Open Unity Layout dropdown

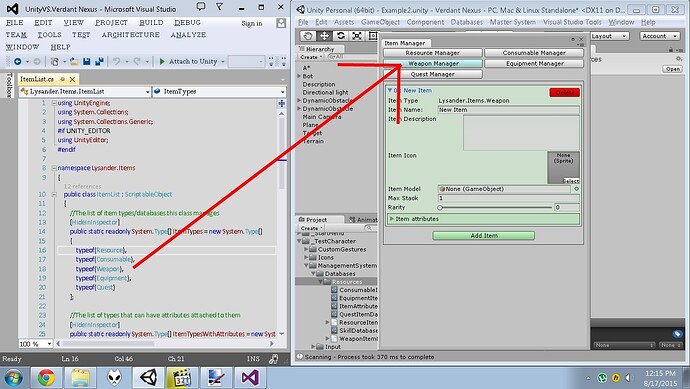click(x=609, y=36)
